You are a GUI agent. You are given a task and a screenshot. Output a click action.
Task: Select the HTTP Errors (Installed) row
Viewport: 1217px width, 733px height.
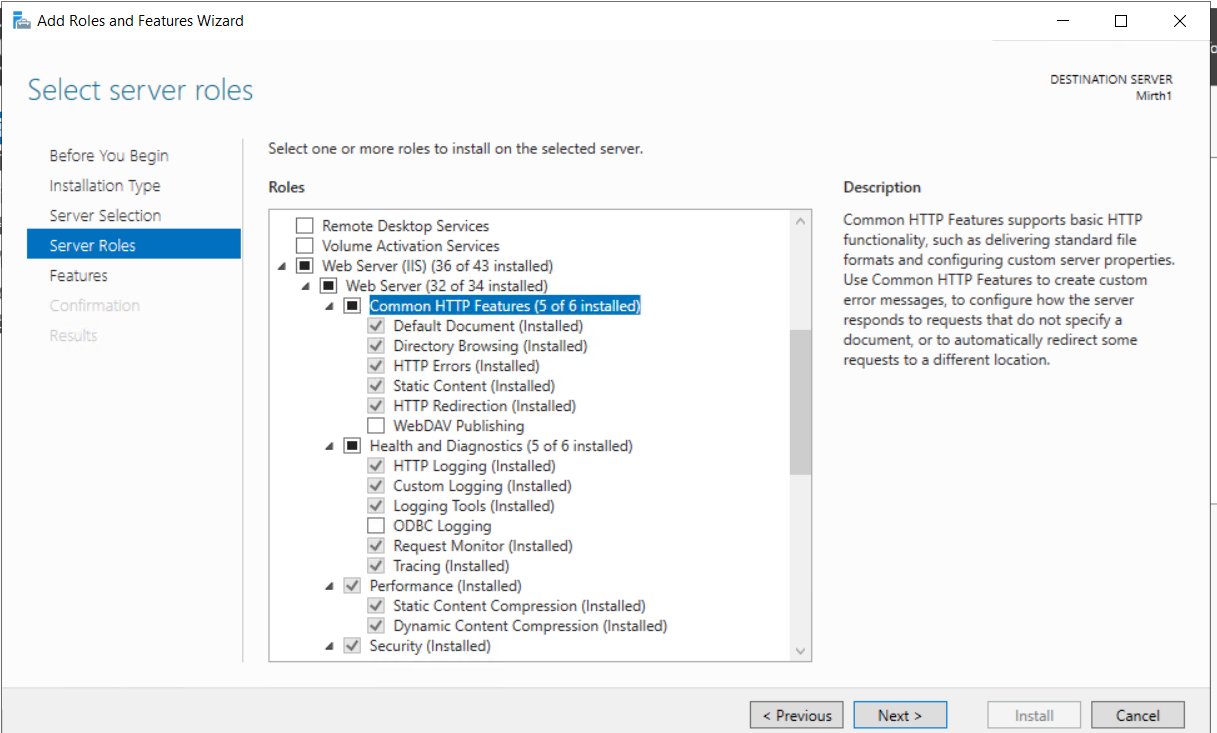[466, 366]
